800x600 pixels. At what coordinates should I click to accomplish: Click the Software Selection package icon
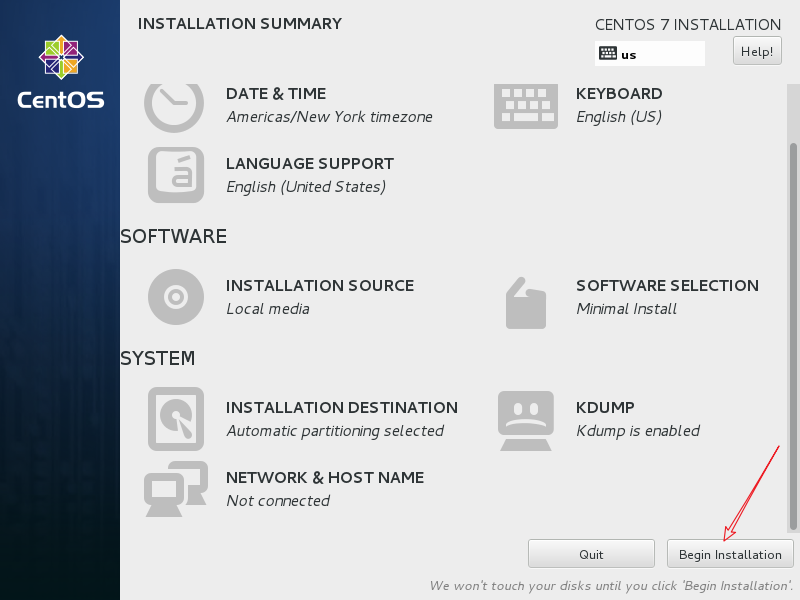click(x=525, y=302)
